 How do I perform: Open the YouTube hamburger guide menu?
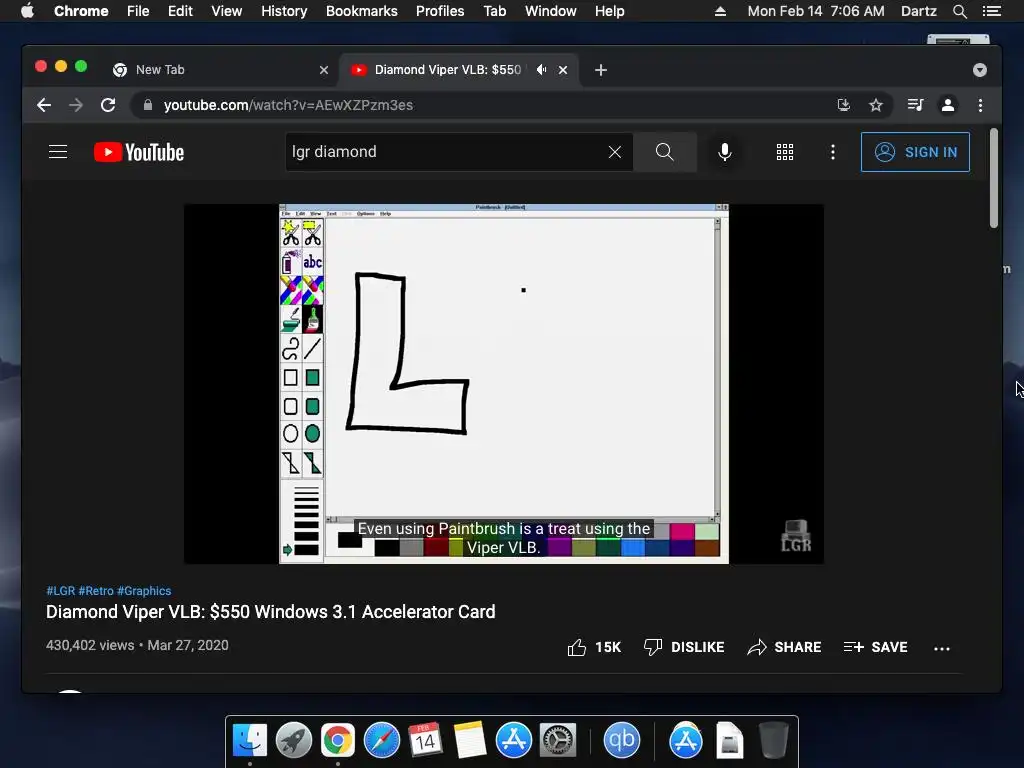[x=58, y=152]
